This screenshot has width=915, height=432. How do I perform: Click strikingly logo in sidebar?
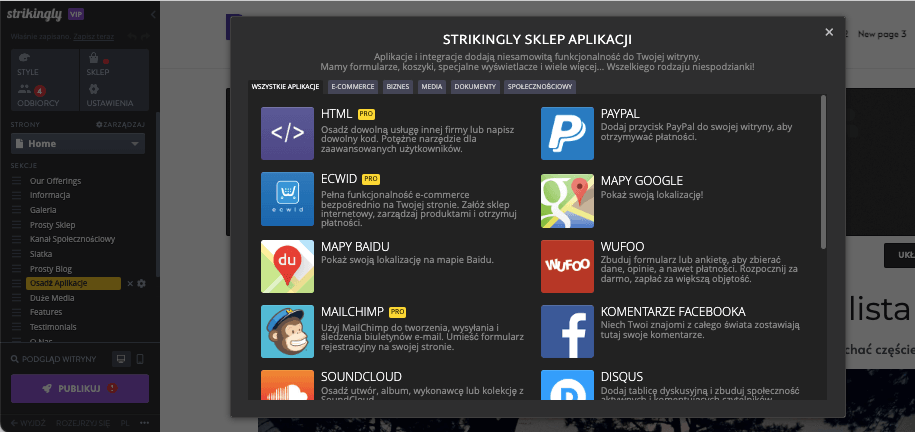[x=34, y=15]
